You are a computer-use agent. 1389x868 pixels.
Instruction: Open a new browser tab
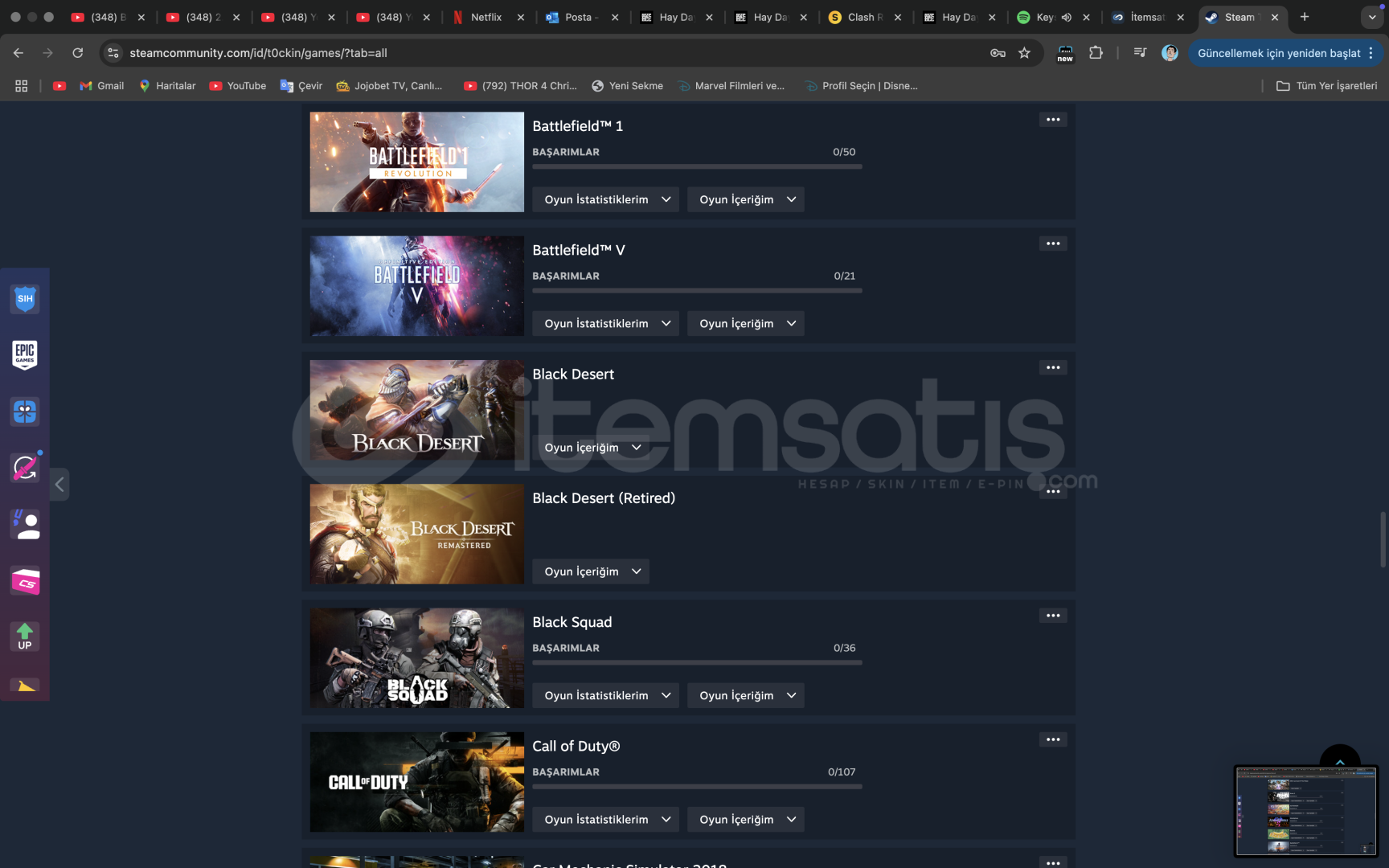(x=1305, y=17)
